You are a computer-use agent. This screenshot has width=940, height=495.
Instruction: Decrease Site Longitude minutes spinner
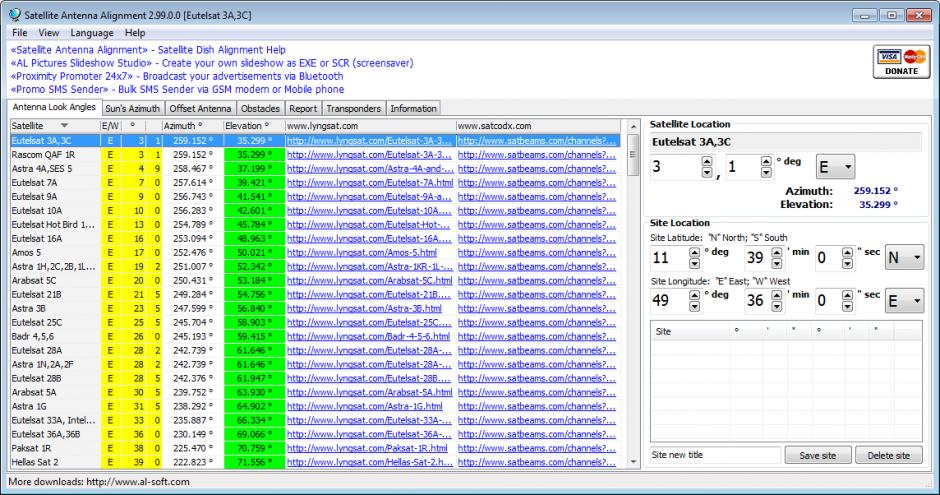point(776,306)
